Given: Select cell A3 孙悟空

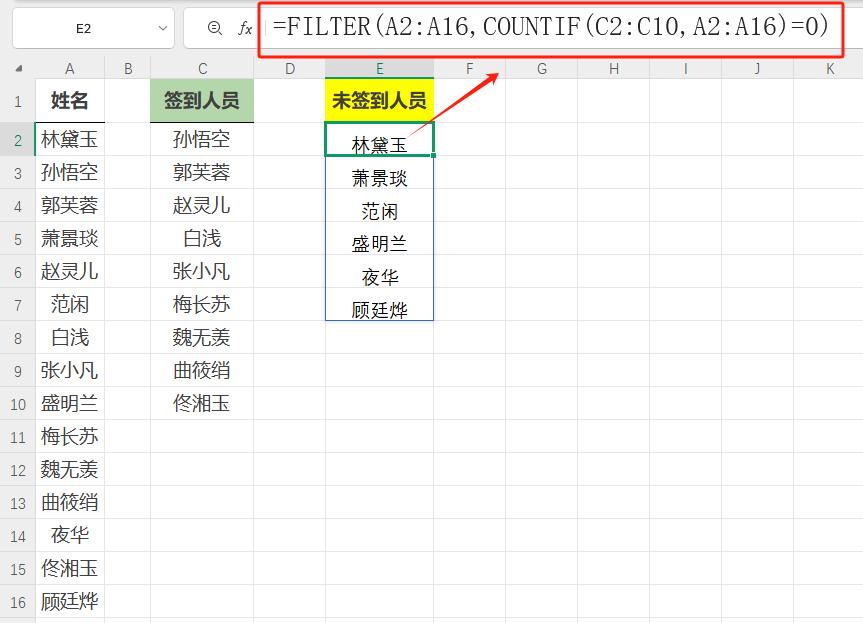Looking at the screenshot, I should [x=70, y=172].
